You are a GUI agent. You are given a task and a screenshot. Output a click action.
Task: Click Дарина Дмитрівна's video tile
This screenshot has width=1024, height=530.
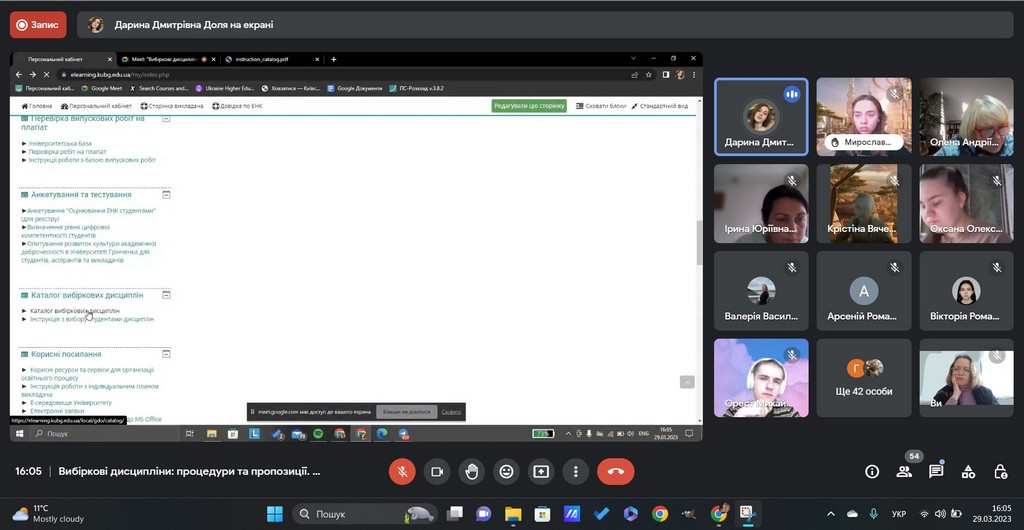pyautogui.click(x=761, y=116)
